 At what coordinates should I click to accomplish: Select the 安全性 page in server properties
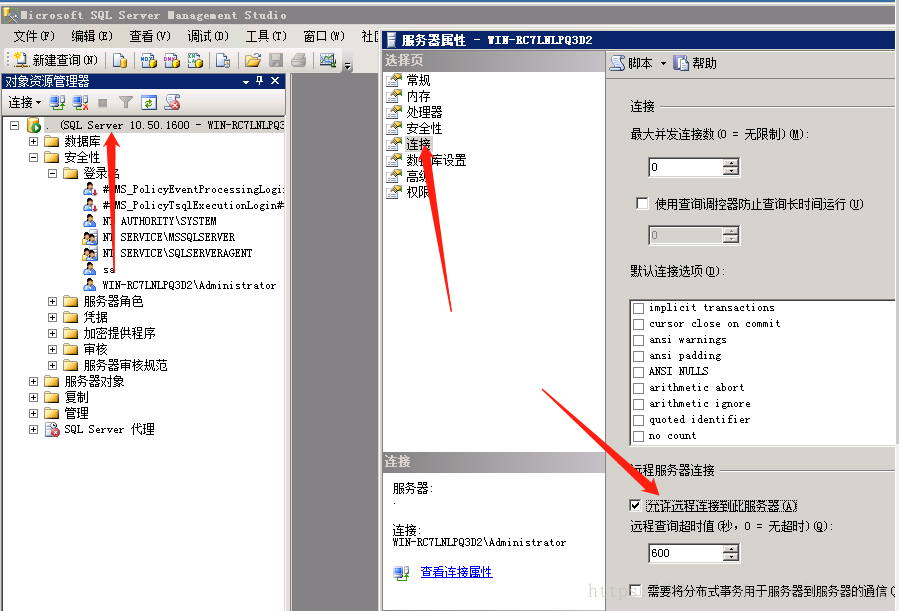coord(424,128)
